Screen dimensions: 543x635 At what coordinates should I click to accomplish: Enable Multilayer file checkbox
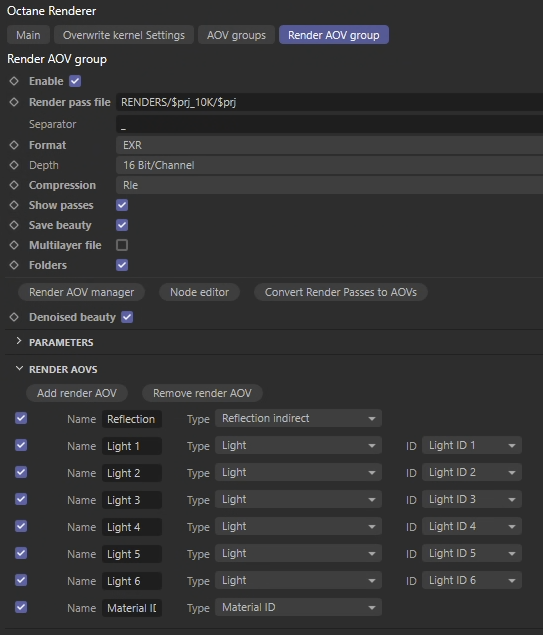[x=122, y=245]
